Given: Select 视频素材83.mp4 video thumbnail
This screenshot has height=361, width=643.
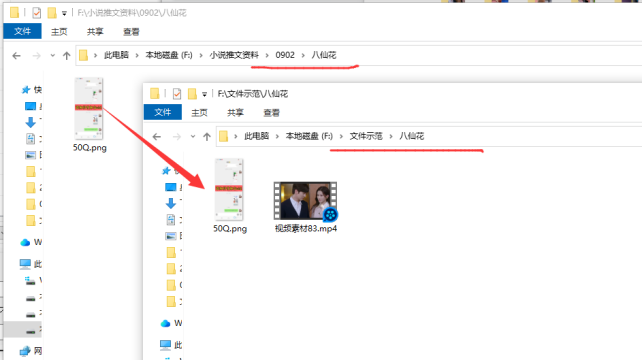Looking at the screenshot, I should 306,201.
